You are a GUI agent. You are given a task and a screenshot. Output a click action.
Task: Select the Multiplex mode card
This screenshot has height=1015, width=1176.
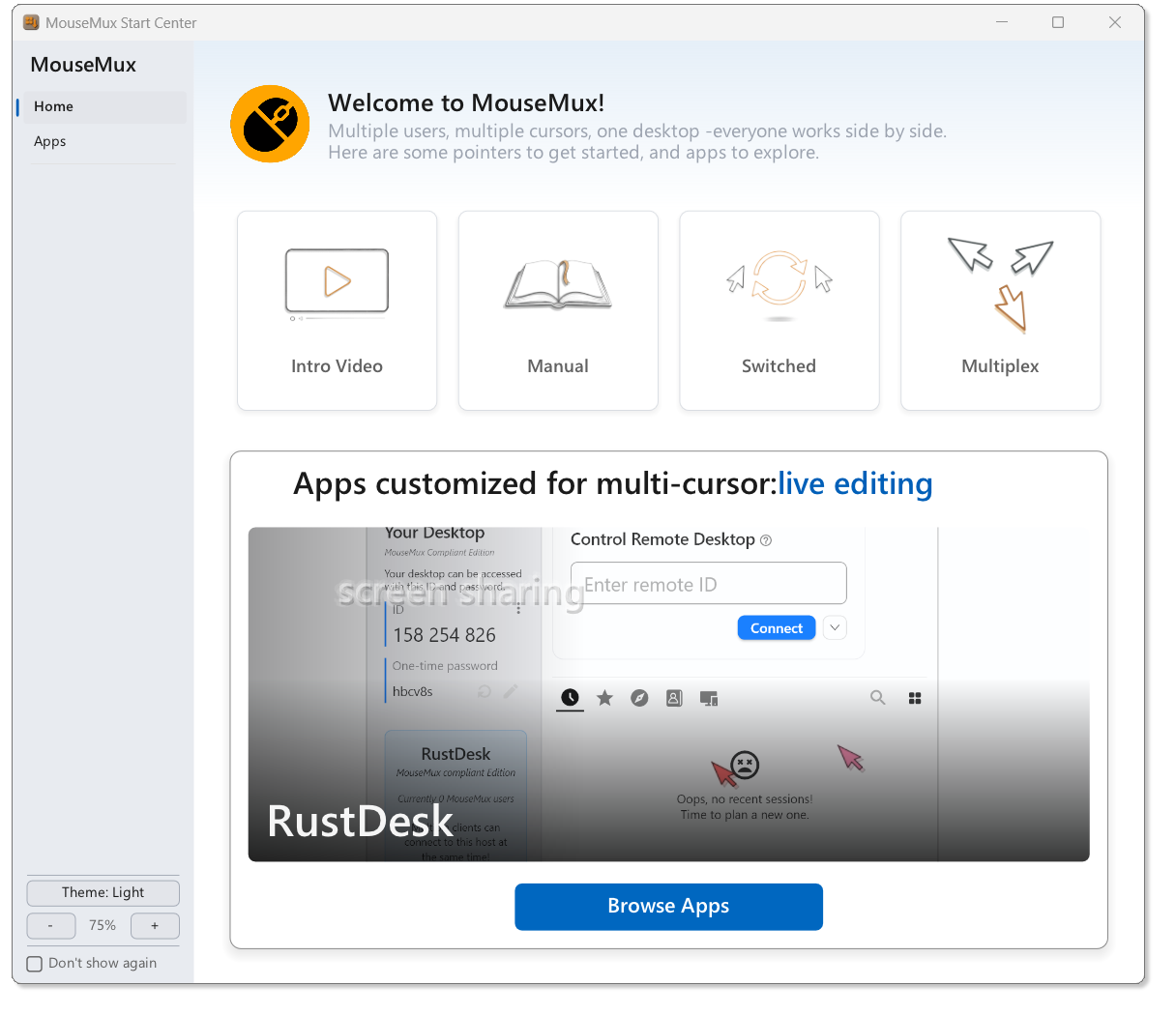(x=1001, y=310)
